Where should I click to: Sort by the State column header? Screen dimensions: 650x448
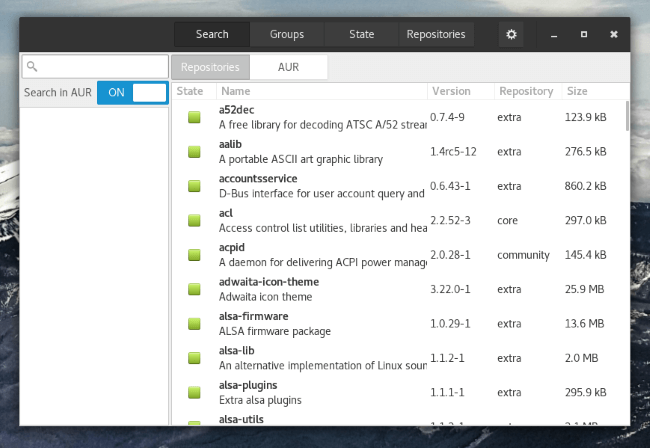point(194,91)
